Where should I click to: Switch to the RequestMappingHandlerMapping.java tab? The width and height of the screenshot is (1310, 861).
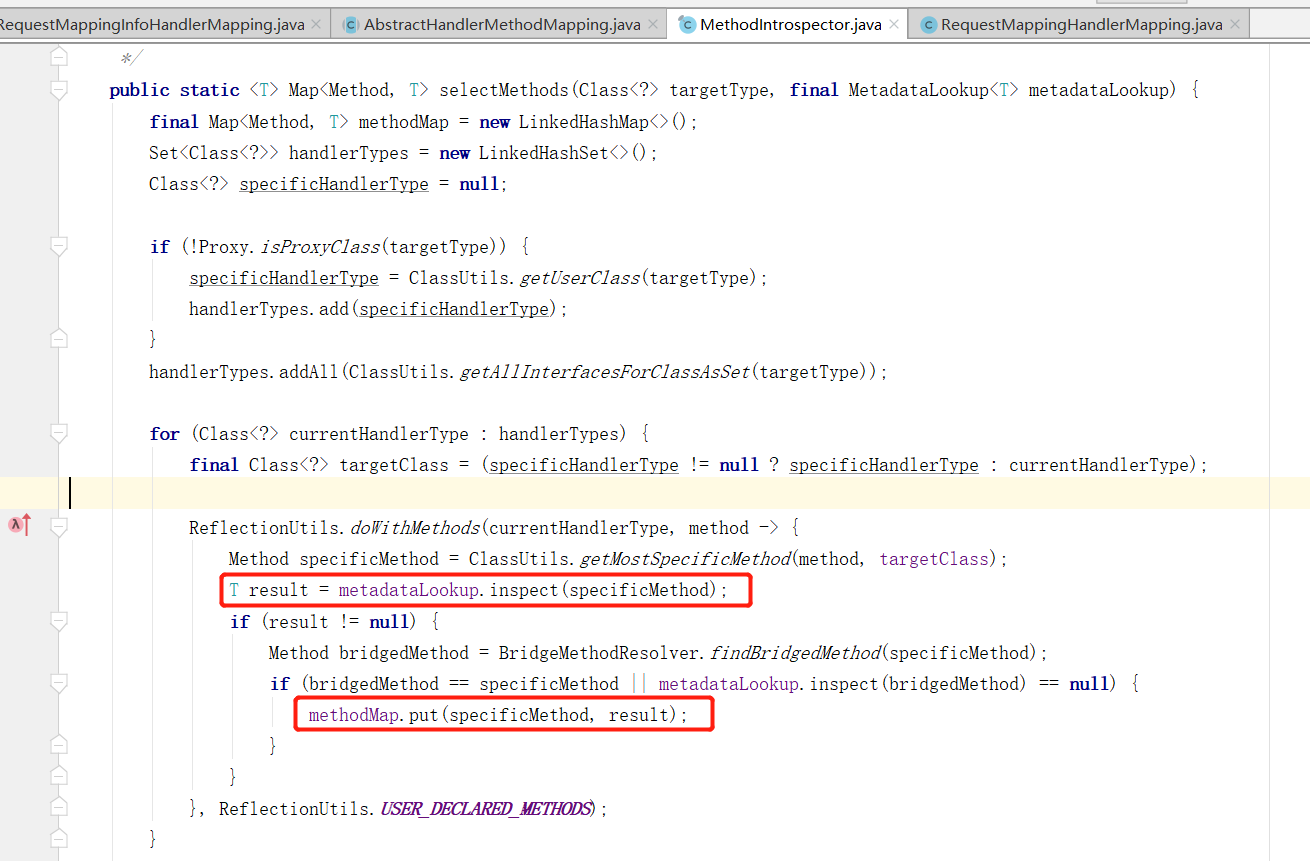tap(1080, 24)
